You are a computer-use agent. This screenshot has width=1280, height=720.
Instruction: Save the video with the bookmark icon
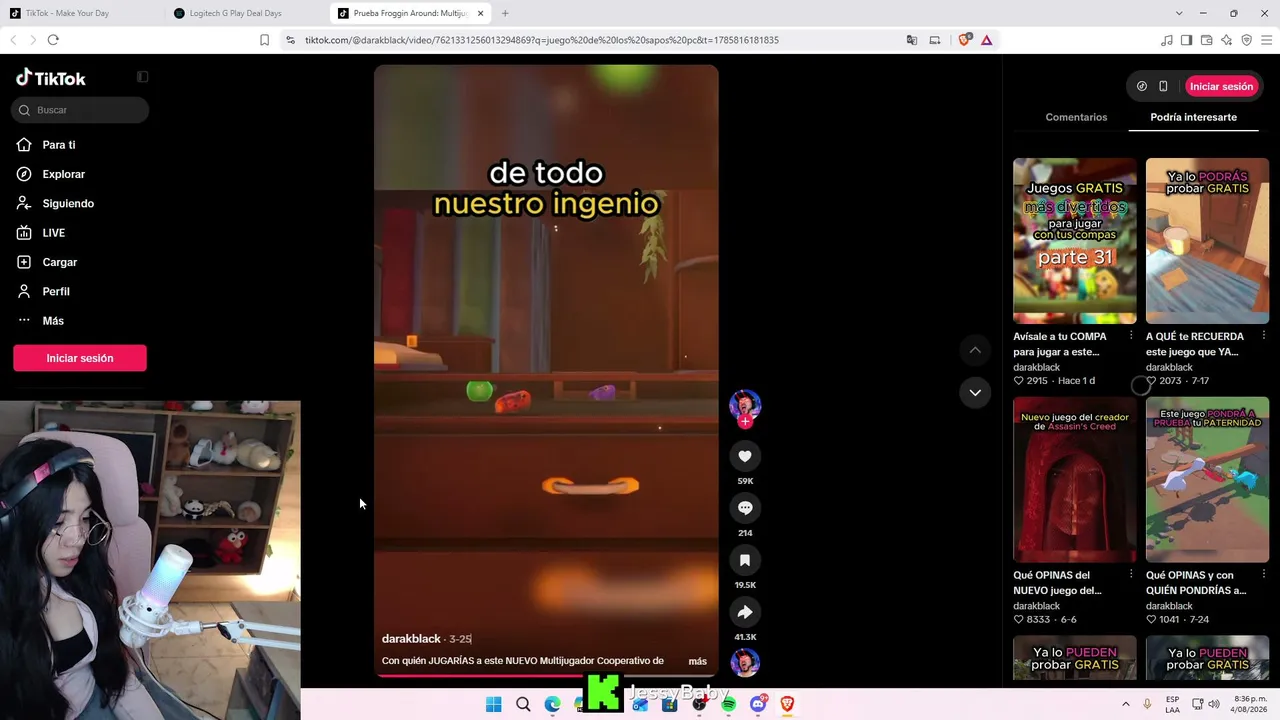(x=745, y=560)
